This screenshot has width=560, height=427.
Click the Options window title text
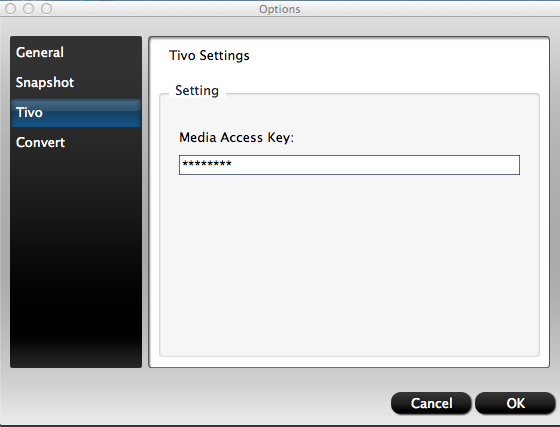pyautogui.click(x=280, y=9)
